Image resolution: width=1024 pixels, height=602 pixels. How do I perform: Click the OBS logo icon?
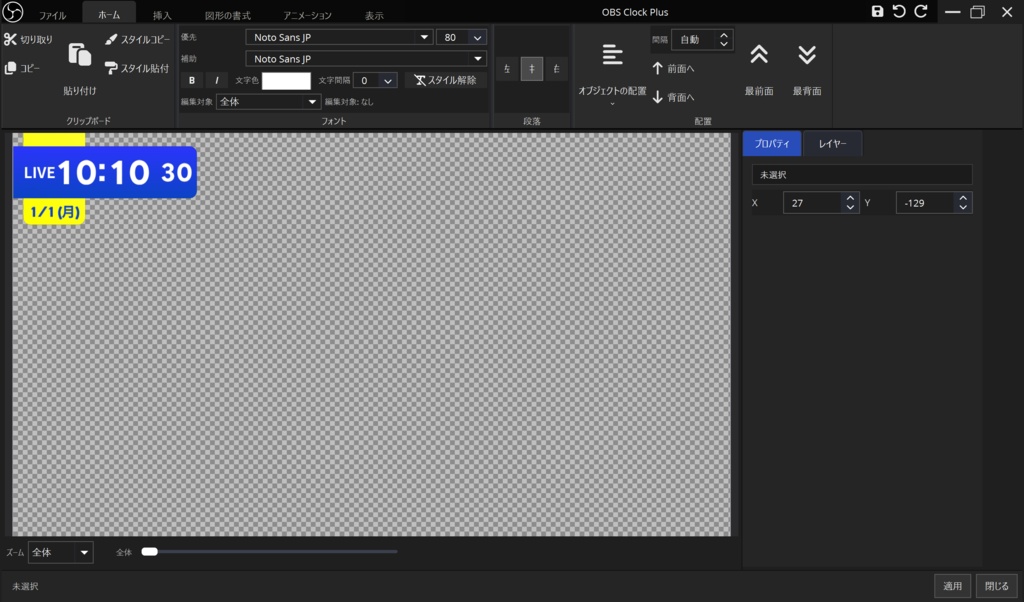[x=12, y=11]
